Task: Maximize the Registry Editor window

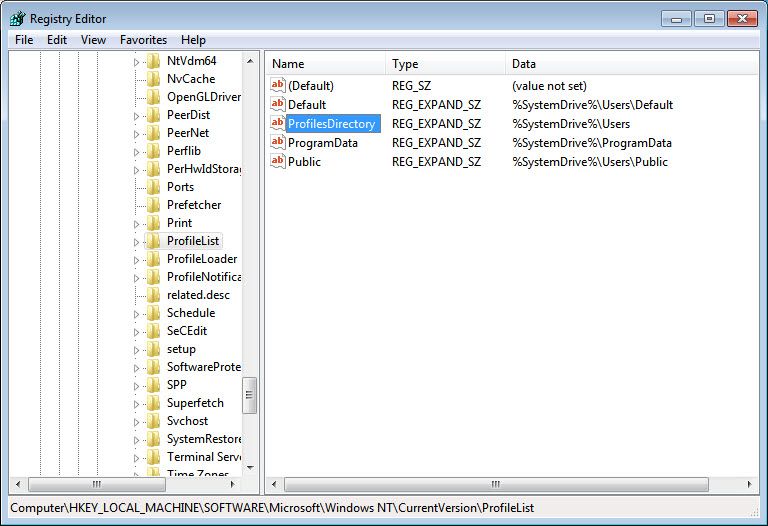Action: 709,19
